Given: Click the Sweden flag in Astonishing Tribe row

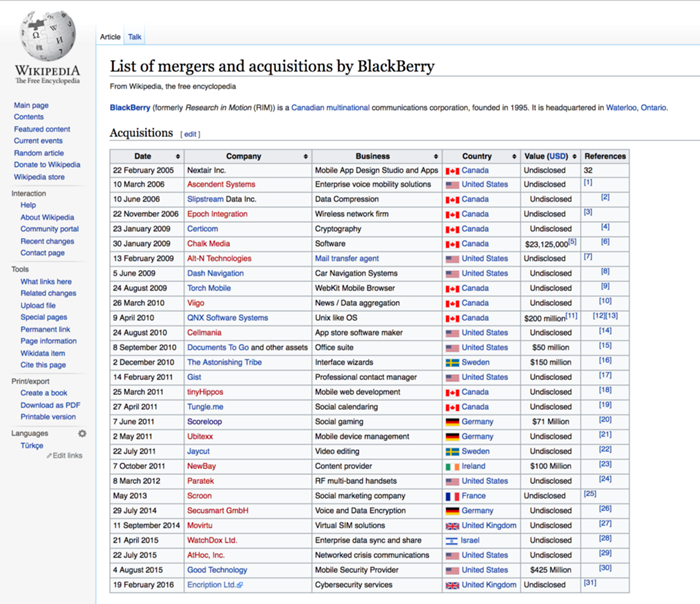Looking at the screenshot, I should (452, 362).
